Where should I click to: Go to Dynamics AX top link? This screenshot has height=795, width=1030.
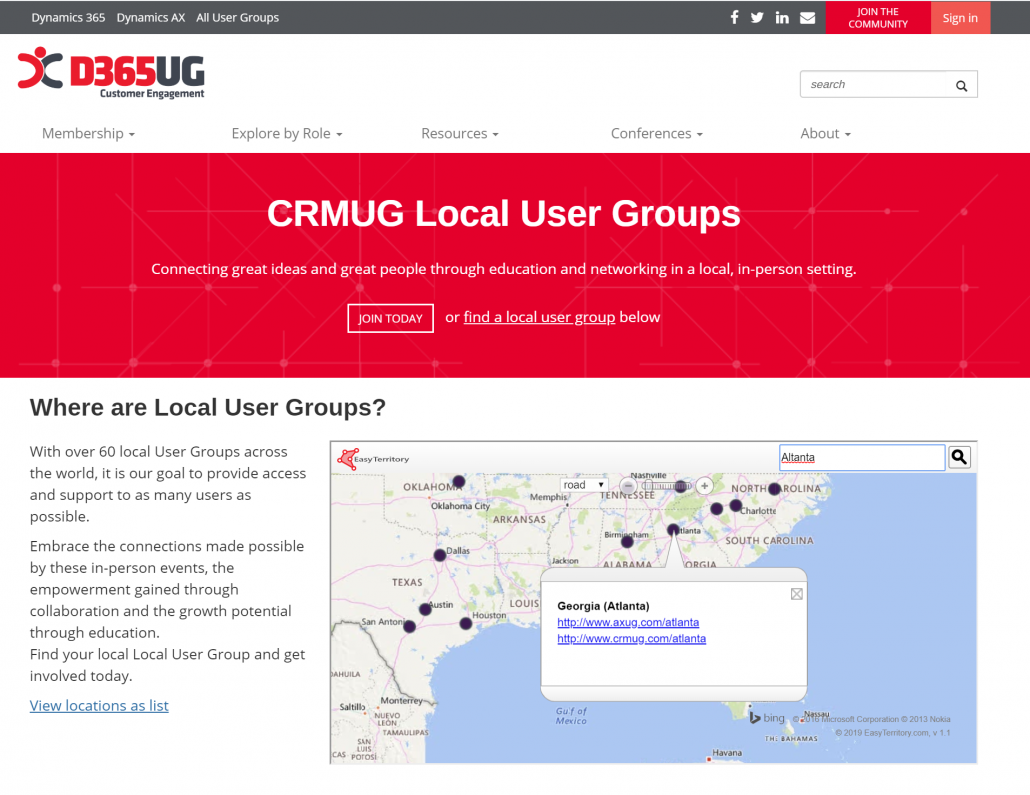tap(151, 18)
